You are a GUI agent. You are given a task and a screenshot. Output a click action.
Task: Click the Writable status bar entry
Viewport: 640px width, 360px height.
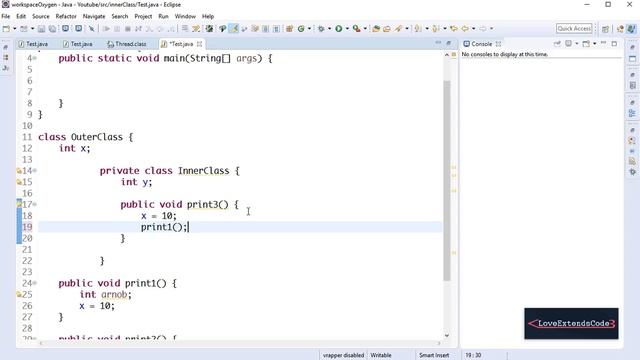pyautogui.click(x=381, y=355)
